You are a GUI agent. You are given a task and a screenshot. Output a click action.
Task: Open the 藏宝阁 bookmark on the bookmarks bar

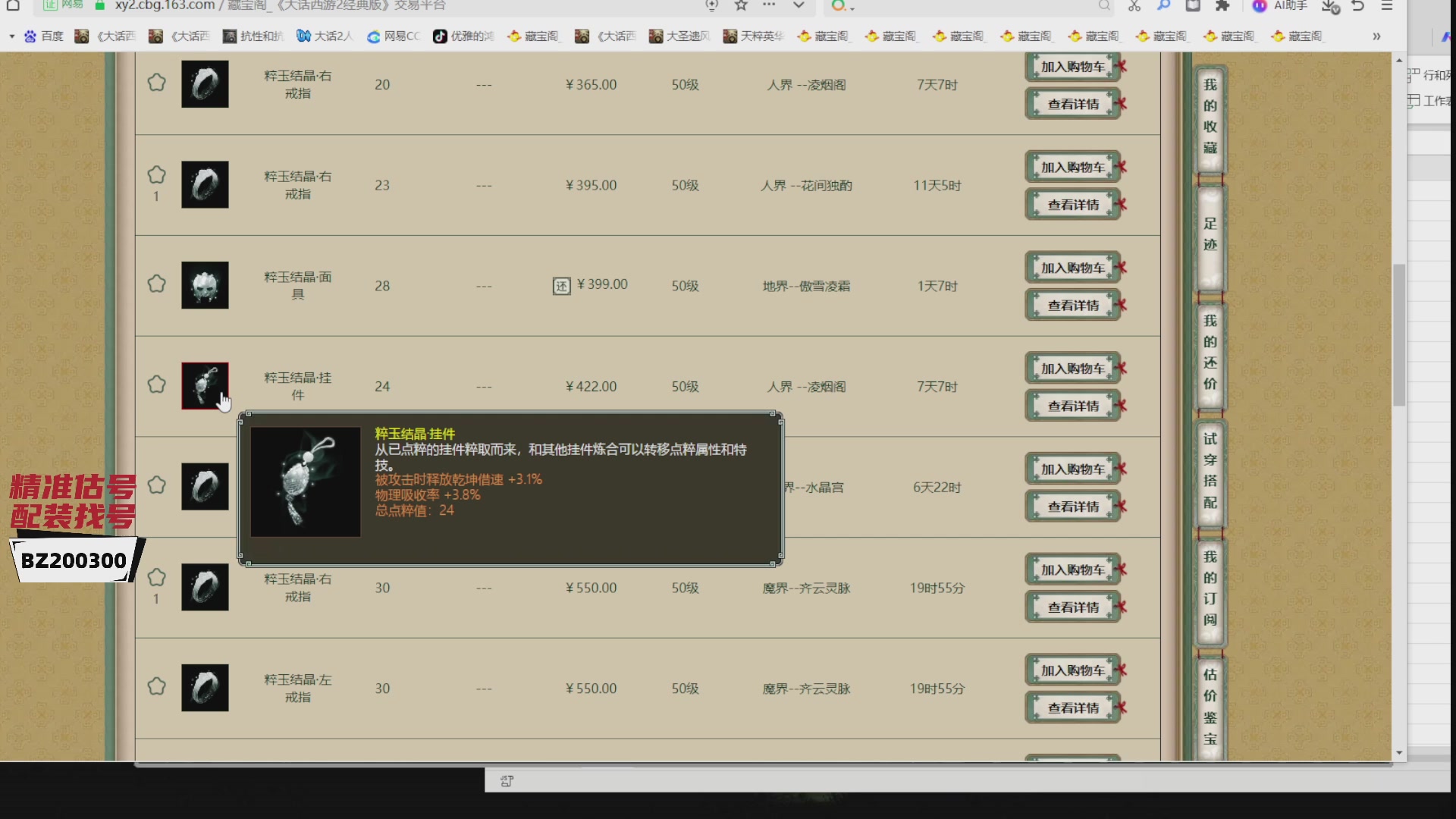535,36
